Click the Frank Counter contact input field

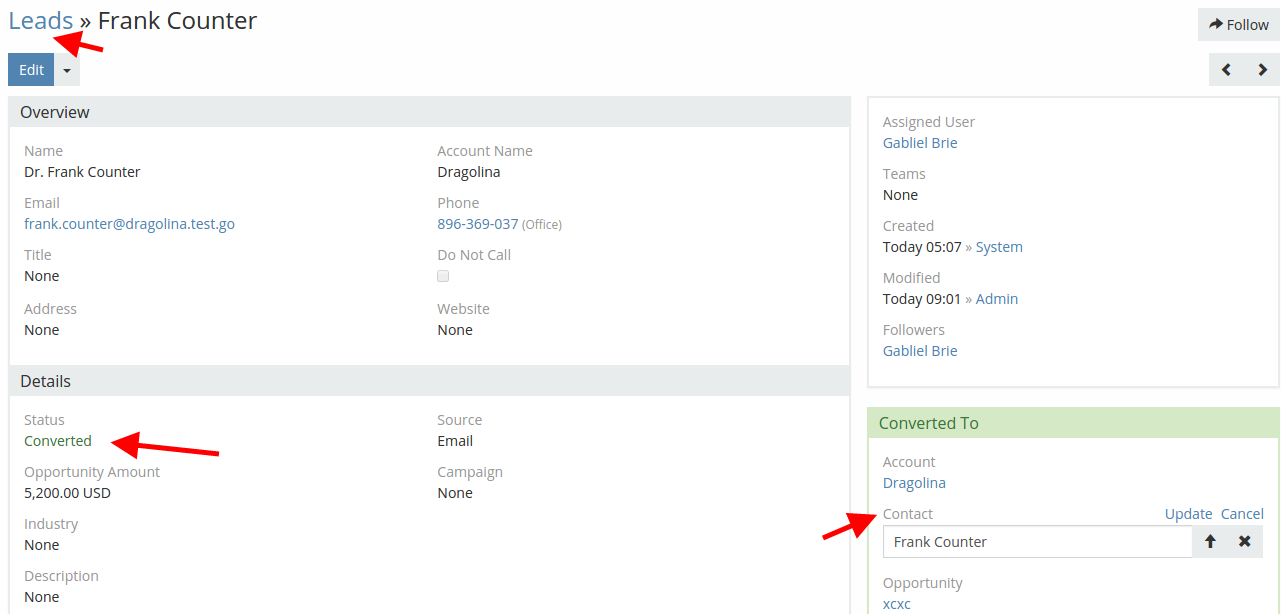[x=1037, y=542]
